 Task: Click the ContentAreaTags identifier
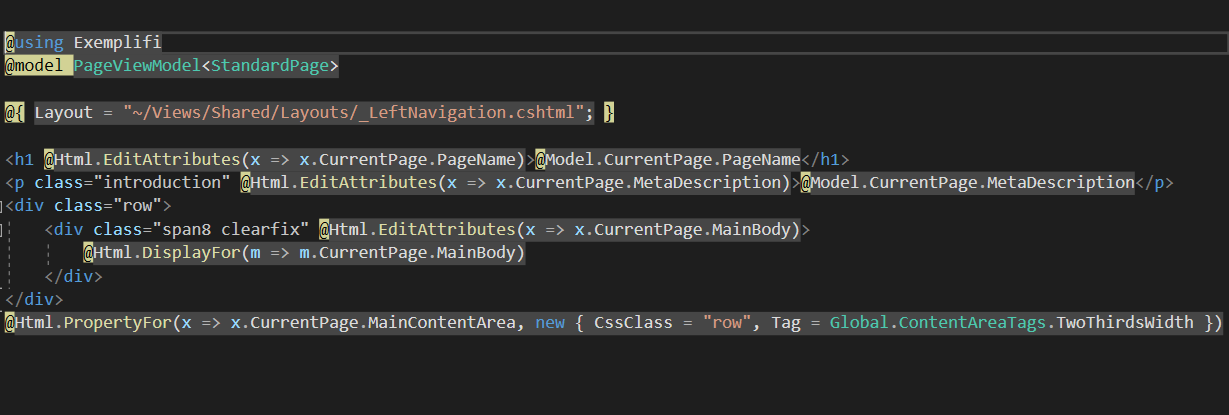tap(971, 322)
